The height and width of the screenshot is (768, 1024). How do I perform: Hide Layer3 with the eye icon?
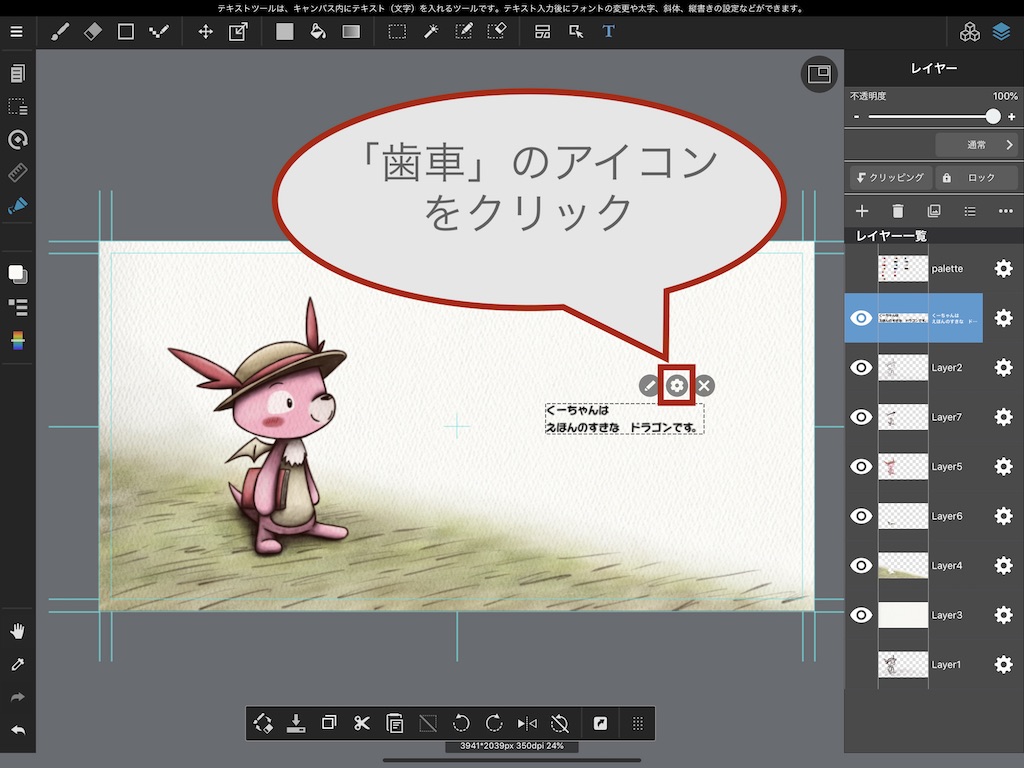(x=861, y=615)
